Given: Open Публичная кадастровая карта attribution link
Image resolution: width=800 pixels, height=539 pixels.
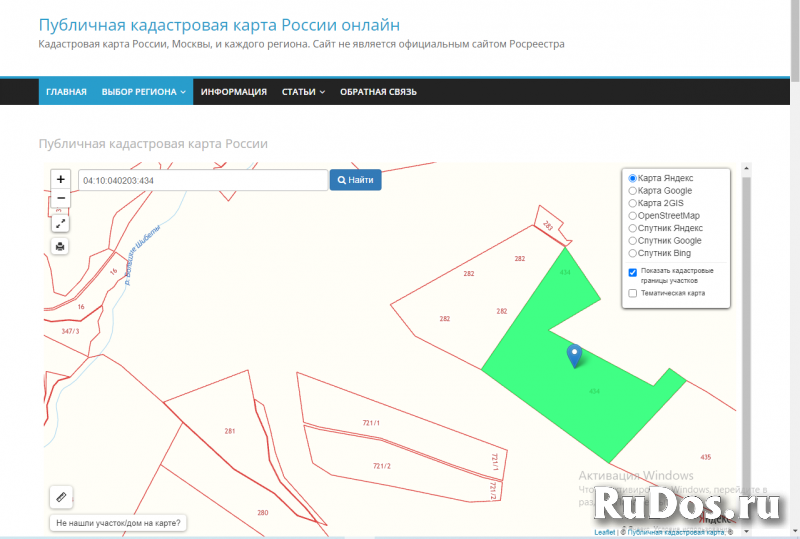Looking at the screenshot, I should point(676,532).
